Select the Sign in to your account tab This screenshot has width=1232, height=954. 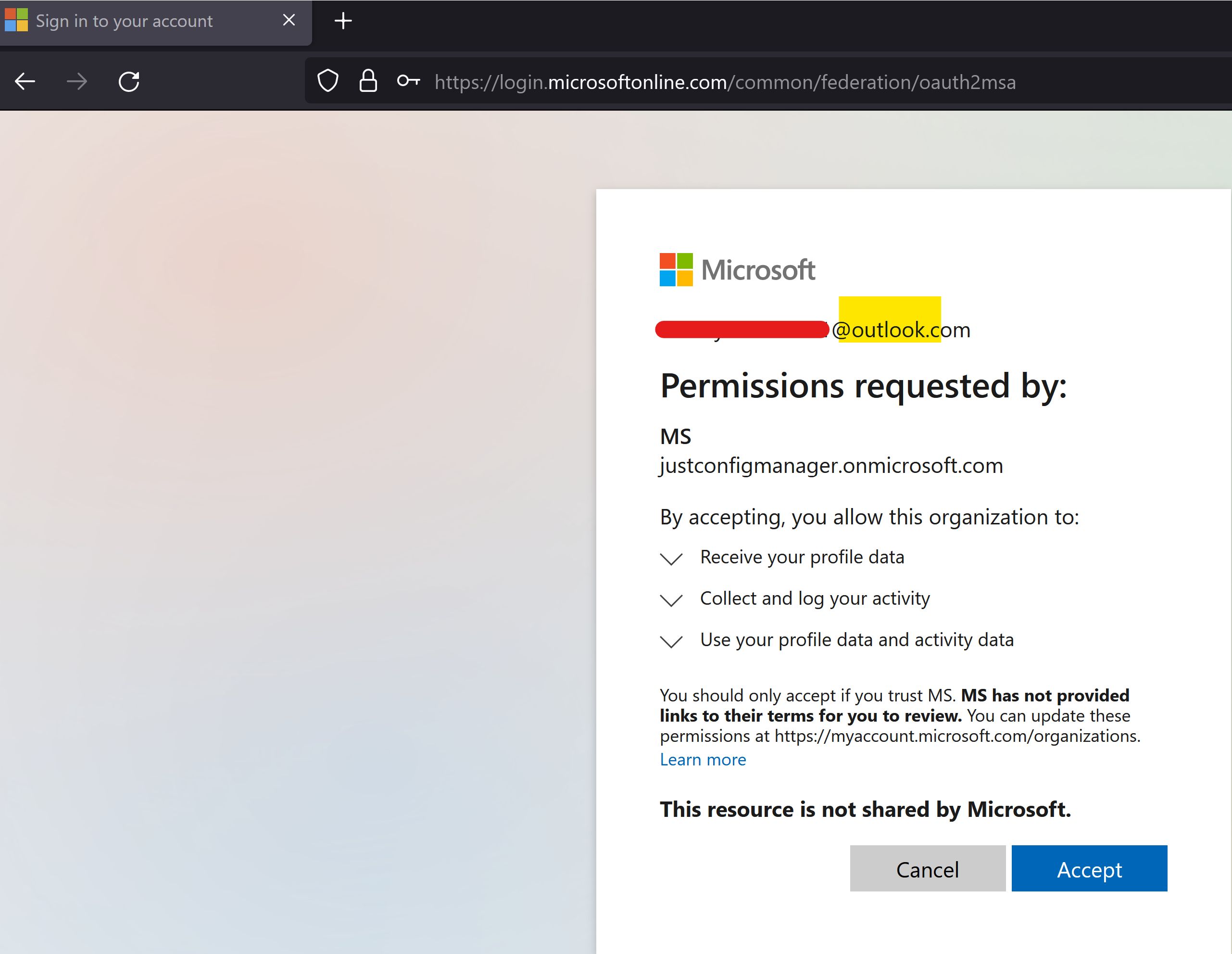click(124, 22)
